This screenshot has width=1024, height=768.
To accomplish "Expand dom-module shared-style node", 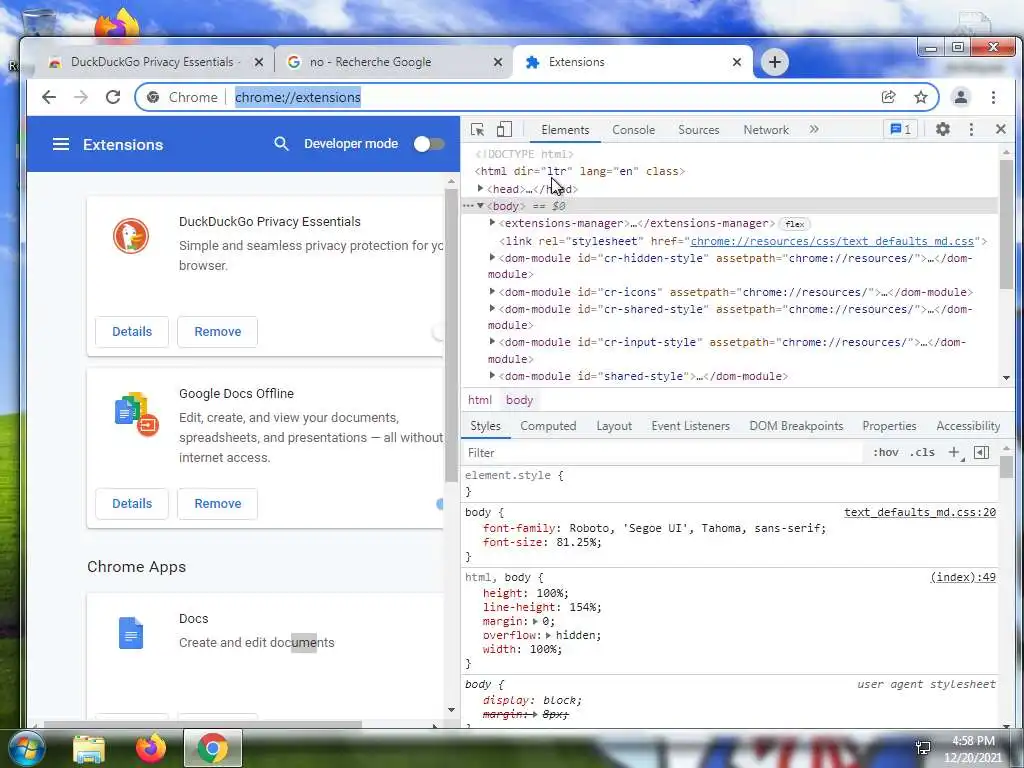I will 492,376.
